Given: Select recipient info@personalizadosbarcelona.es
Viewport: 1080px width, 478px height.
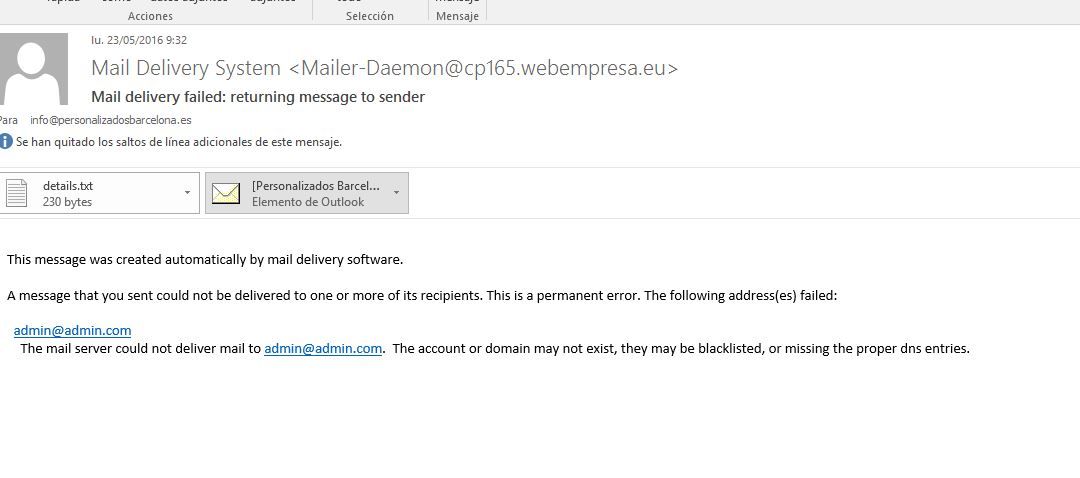Looking at the screenshot, I should tap(111, 120).
